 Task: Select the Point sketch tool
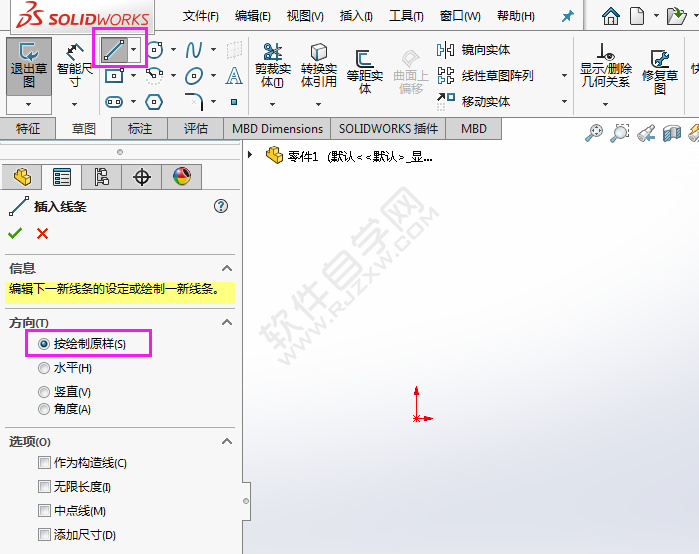[x=234, y=102]
